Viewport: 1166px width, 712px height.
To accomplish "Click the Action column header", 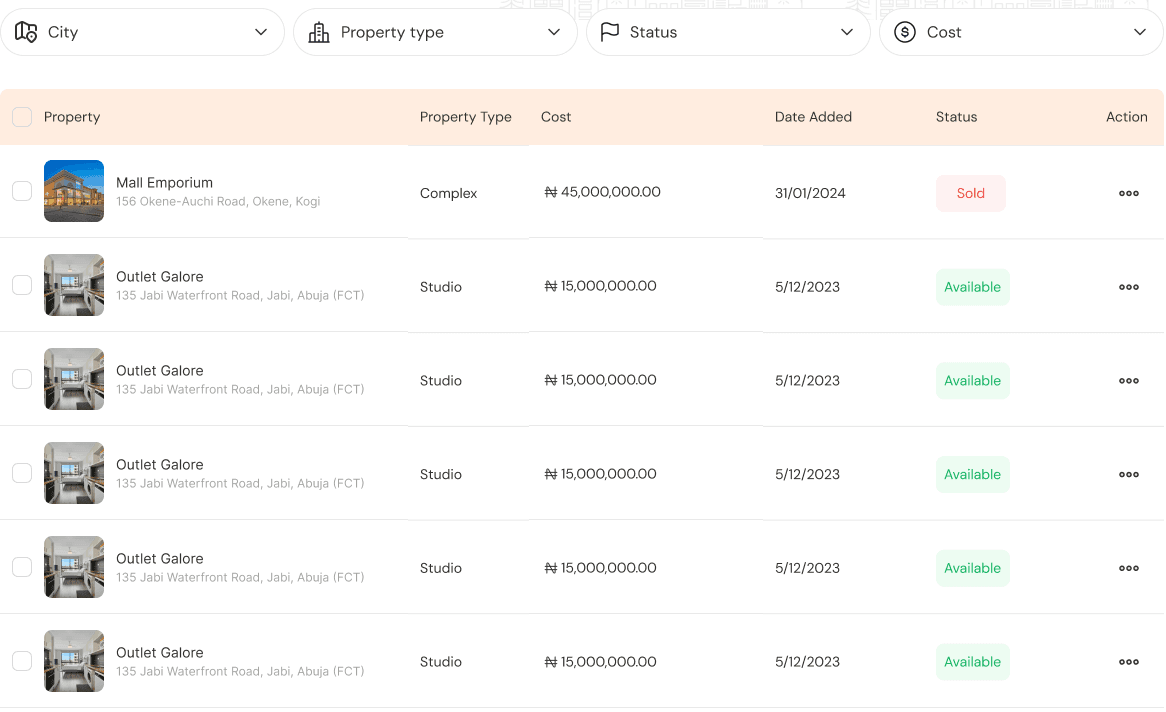I will coord(1127,117).
